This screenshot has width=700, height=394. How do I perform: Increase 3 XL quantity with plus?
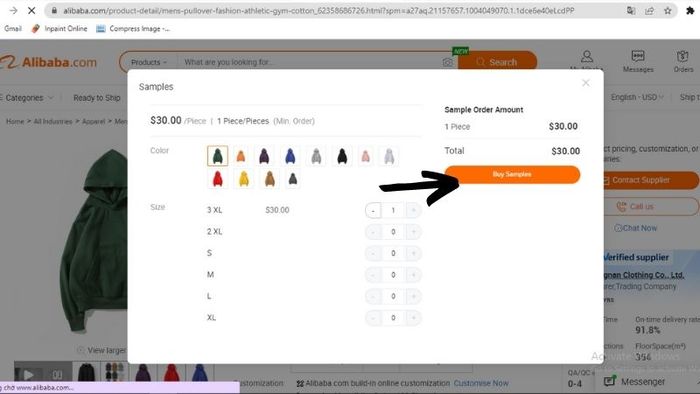pos(413,210)
